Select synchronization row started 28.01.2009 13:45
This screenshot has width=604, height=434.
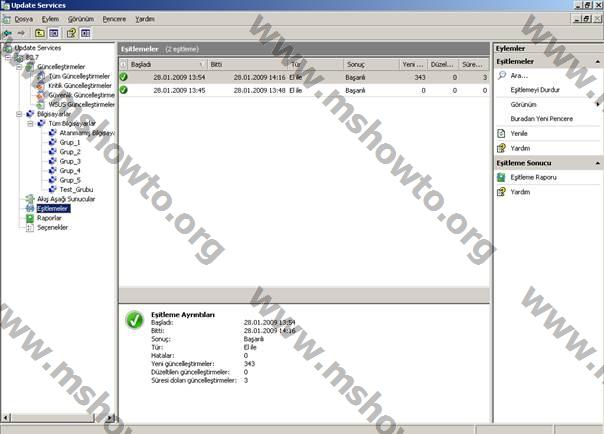pyautogui.click(x=304, y=90)
